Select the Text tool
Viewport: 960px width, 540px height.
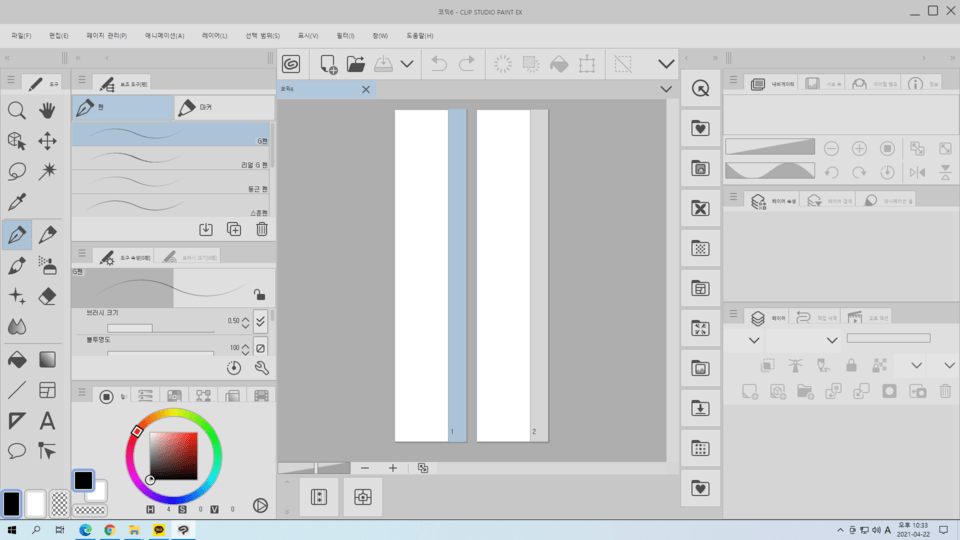pyautogui.click(x=47, y=421)
